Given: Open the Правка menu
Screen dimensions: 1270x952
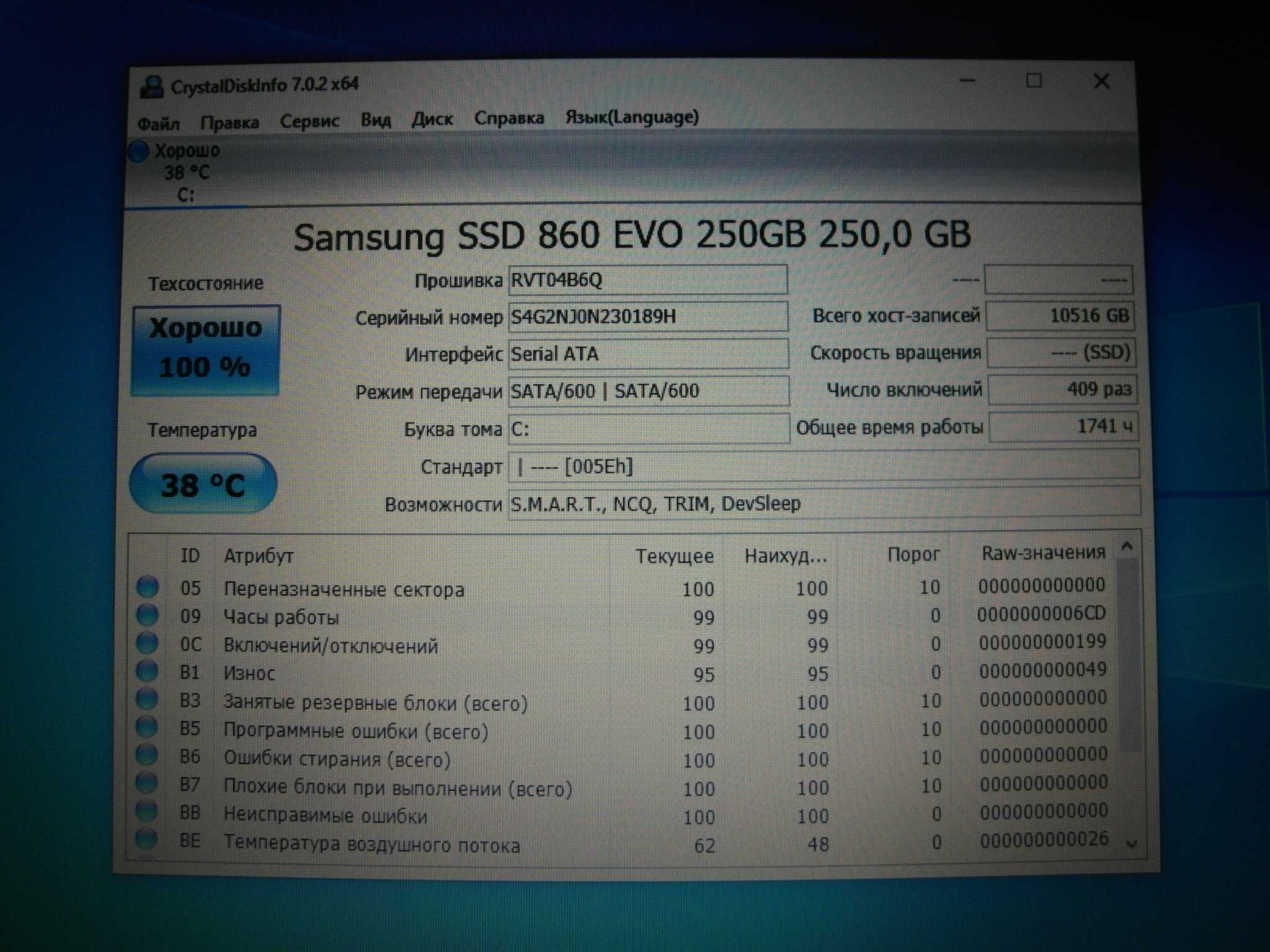Looking at the screenshot, I should point(229,122).
